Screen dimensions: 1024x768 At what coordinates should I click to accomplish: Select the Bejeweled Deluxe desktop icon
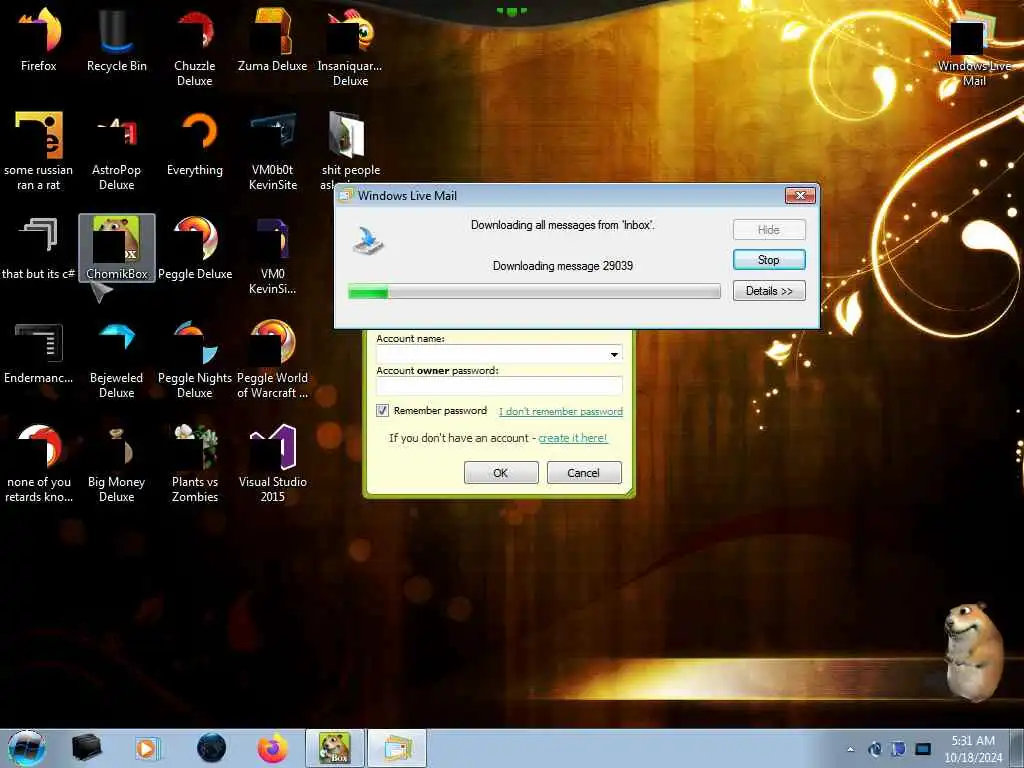tap(117, 359)
